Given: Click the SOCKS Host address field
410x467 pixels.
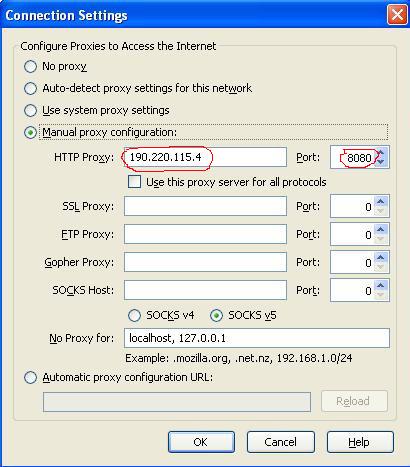Looking at the screenshot, I should [205, 290].
